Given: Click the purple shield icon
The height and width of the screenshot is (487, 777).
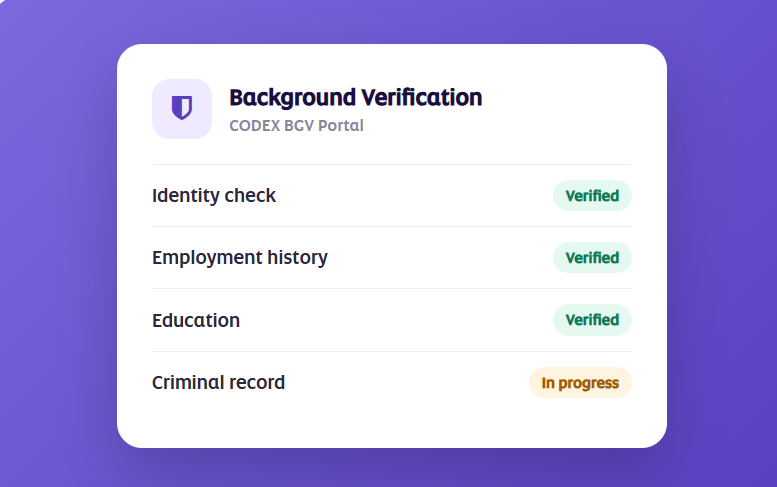Looking at the screenshot, I should pos(182,108).
